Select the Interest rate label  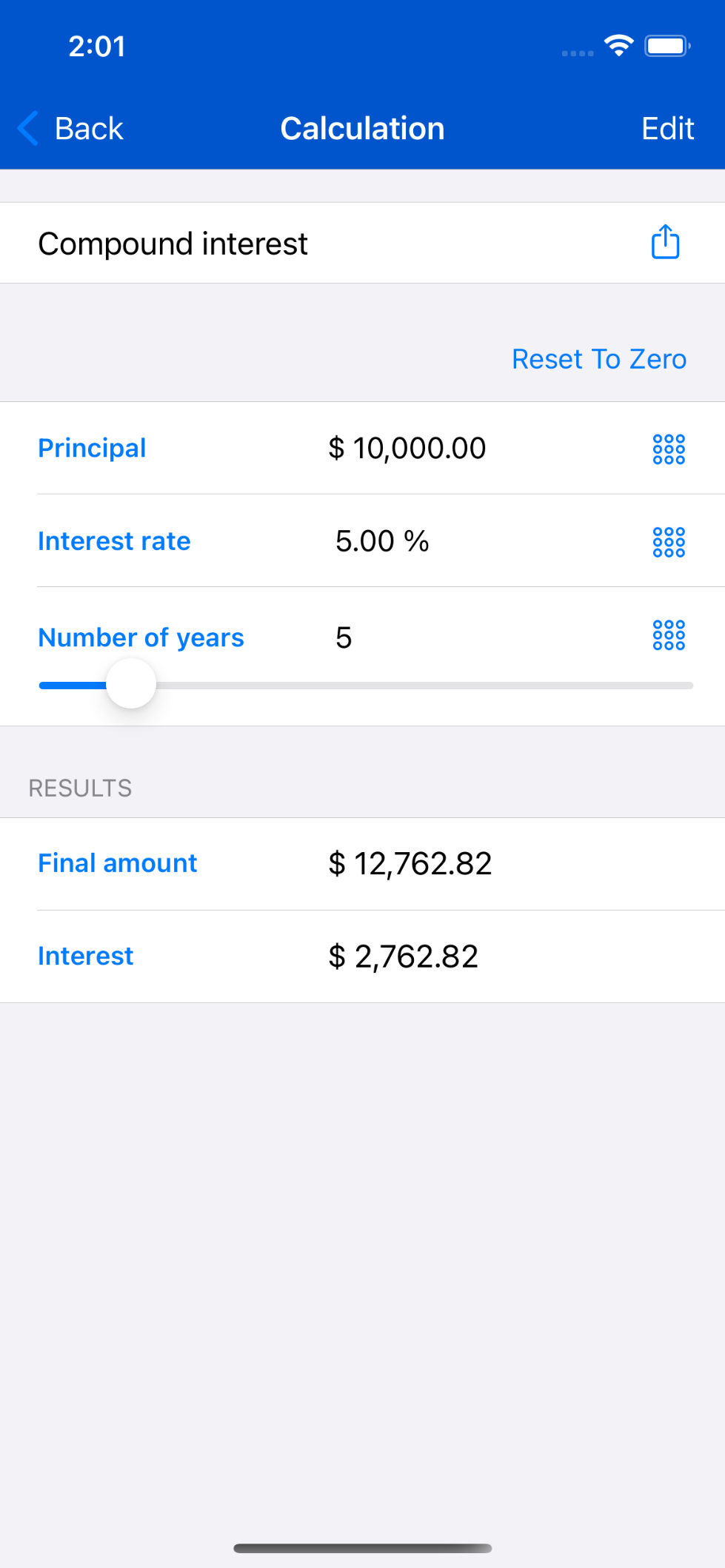[114, 541]
